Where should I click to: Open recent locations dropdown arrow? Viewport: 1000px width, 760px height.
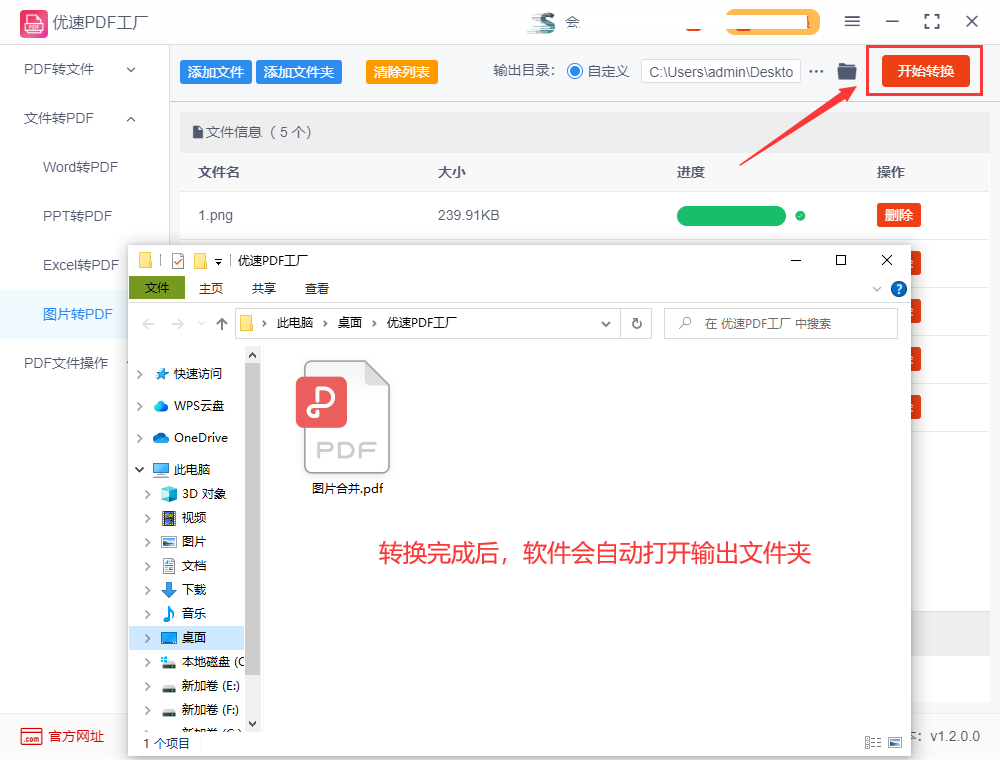pos(202,324)
